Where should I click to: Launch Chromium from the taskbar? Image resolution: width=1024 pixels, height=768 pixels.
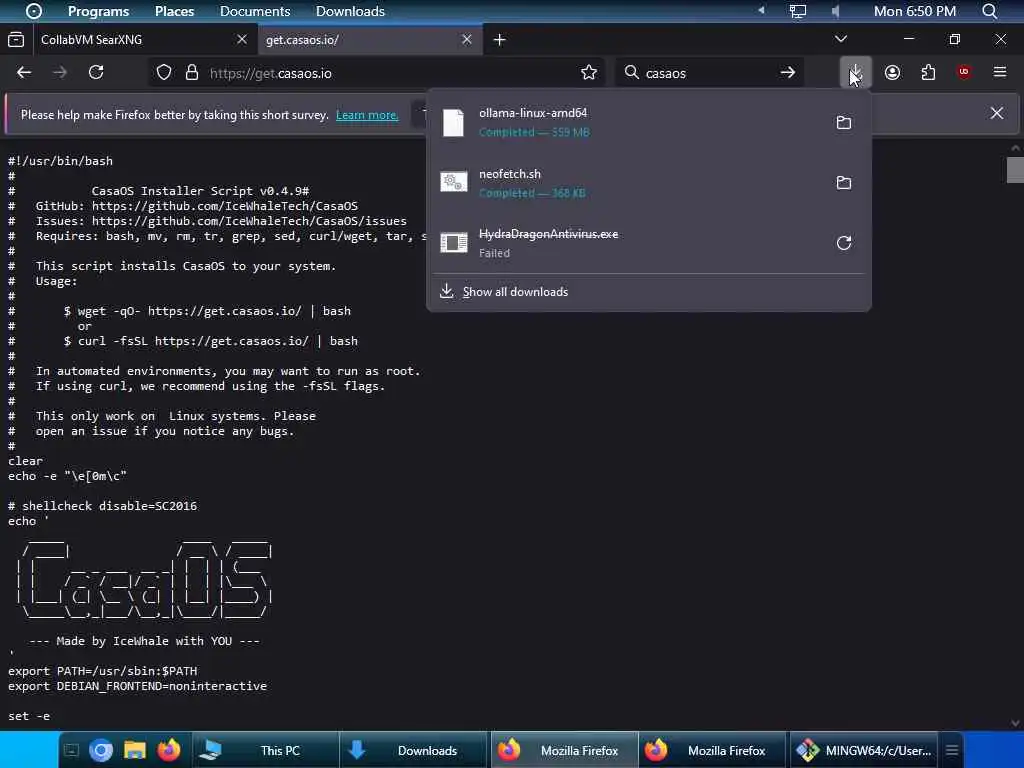pos(101,750)
